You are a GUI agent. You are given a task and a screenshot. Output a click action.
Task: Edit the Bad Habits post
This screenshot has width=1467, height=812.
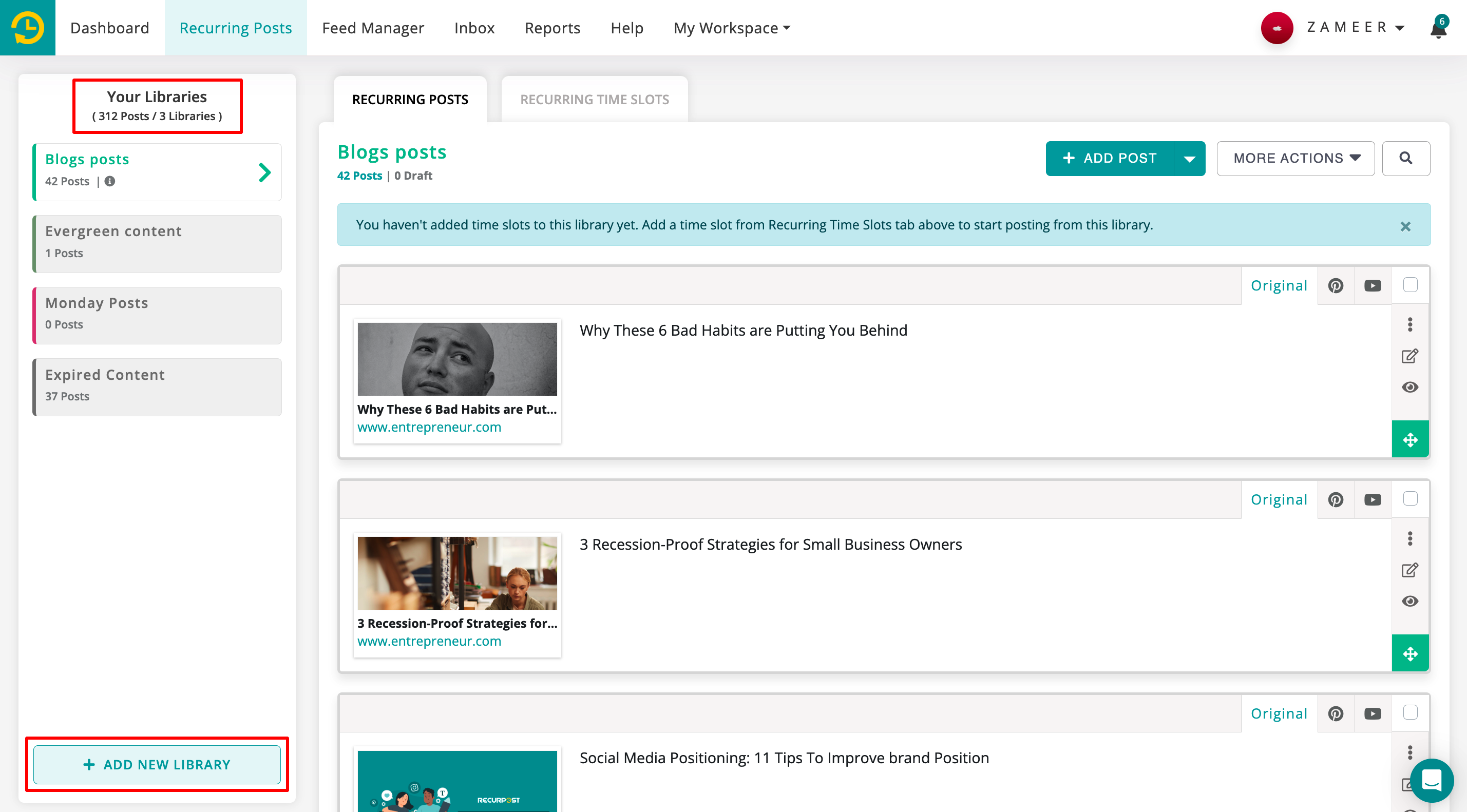click(1410, 356)
